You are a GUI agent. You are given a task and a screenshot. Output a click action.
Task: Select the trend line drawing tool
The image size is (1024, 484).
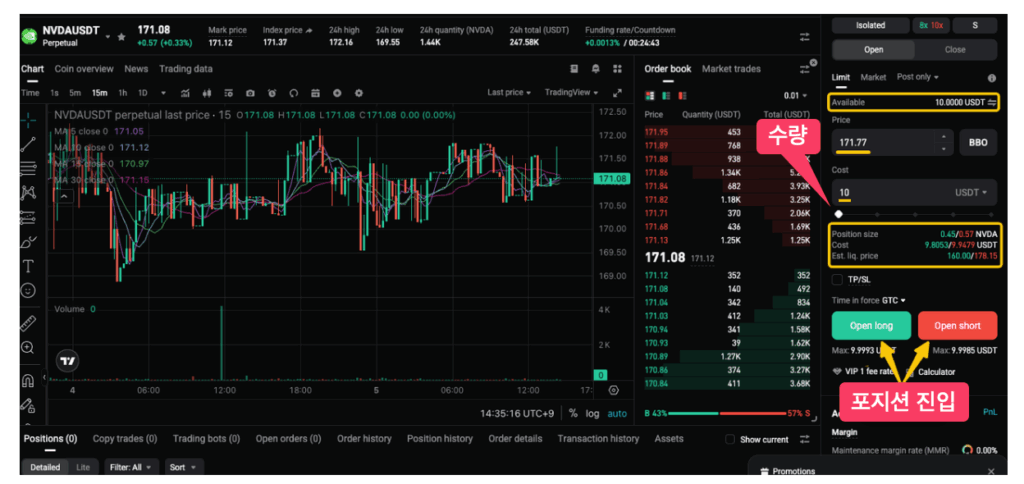(x=28, y=143)
